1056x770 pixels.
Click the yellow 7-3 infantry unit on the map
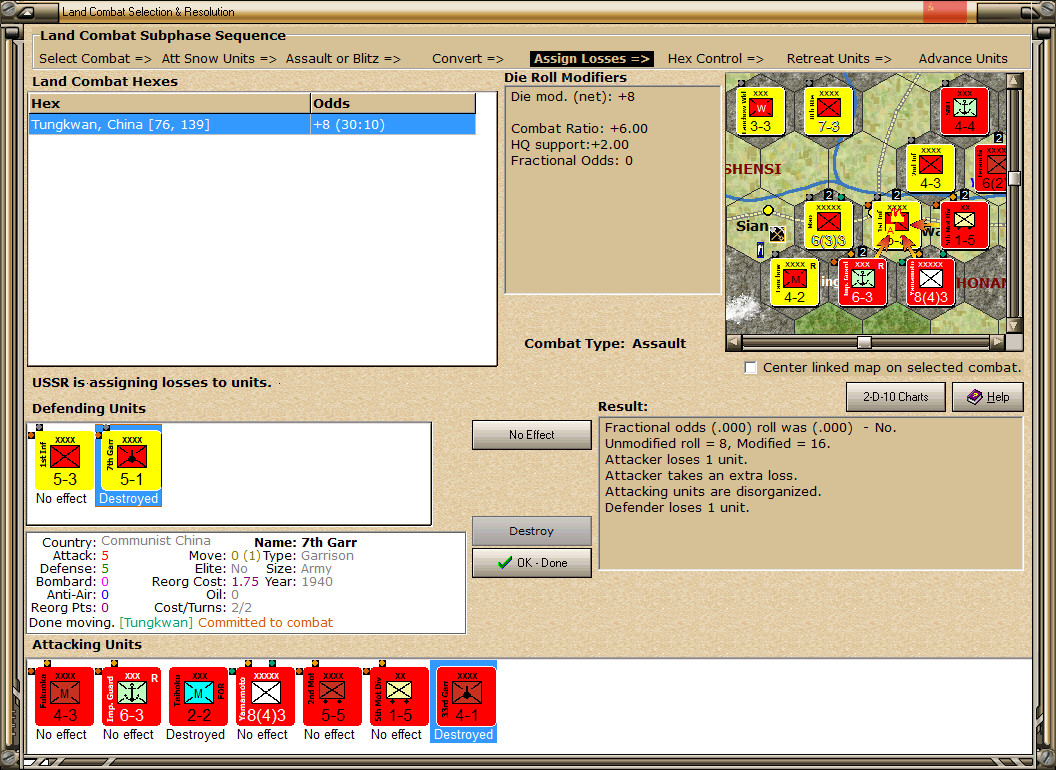(828, 111)
